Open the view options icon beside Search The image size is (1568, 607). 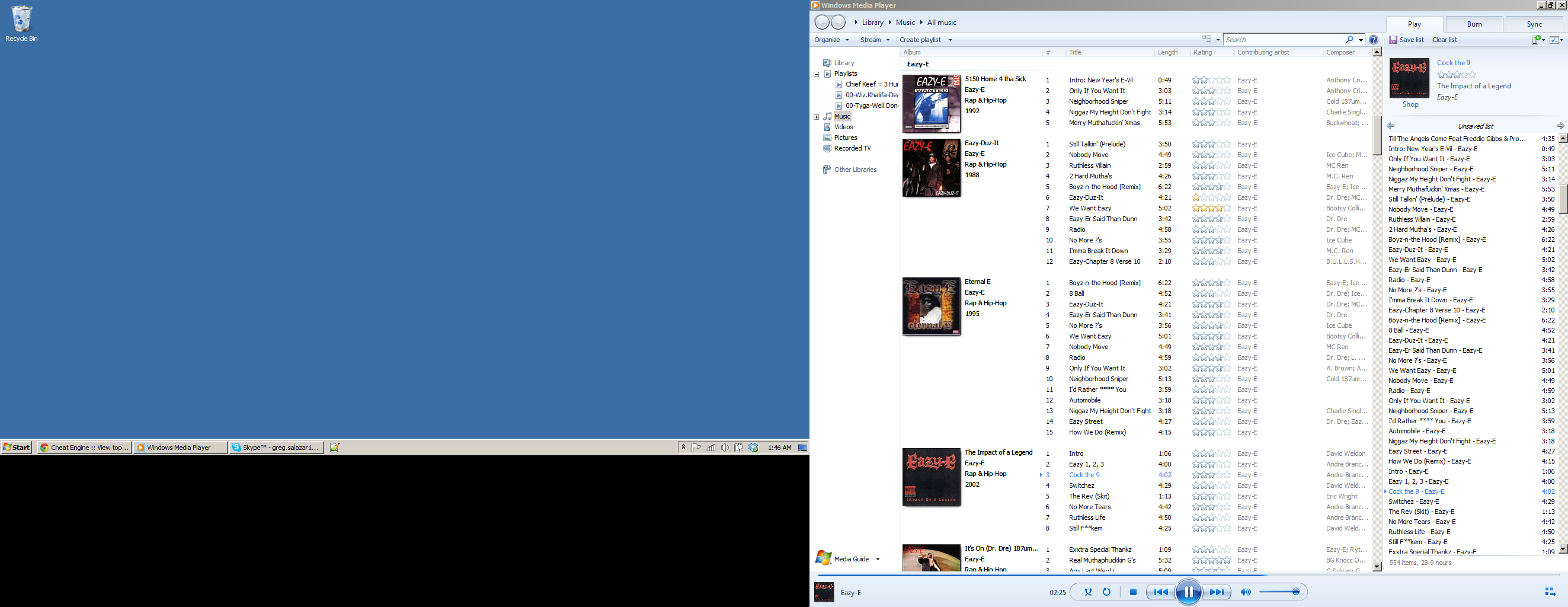click(x=1208, y=39)
